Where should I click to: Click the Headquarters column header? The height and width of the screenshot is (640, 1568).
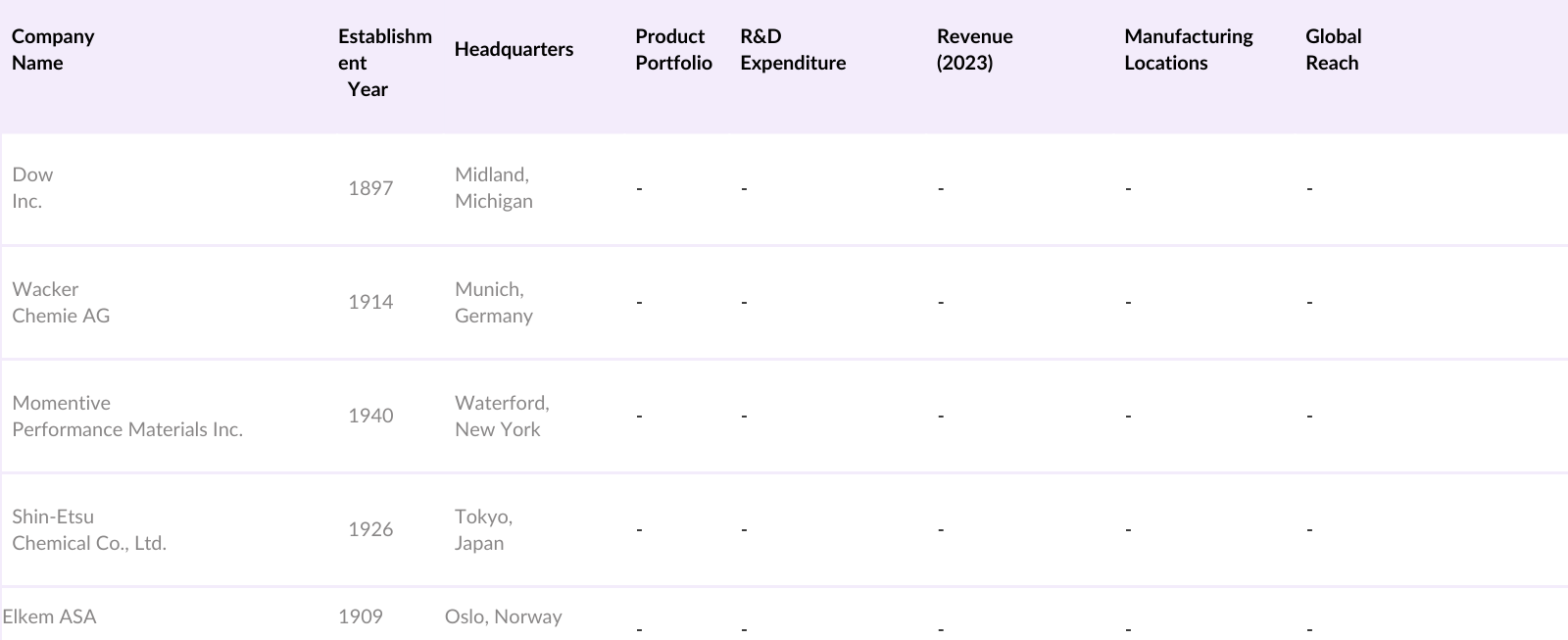pyautogui.click(x=514, y=49)
